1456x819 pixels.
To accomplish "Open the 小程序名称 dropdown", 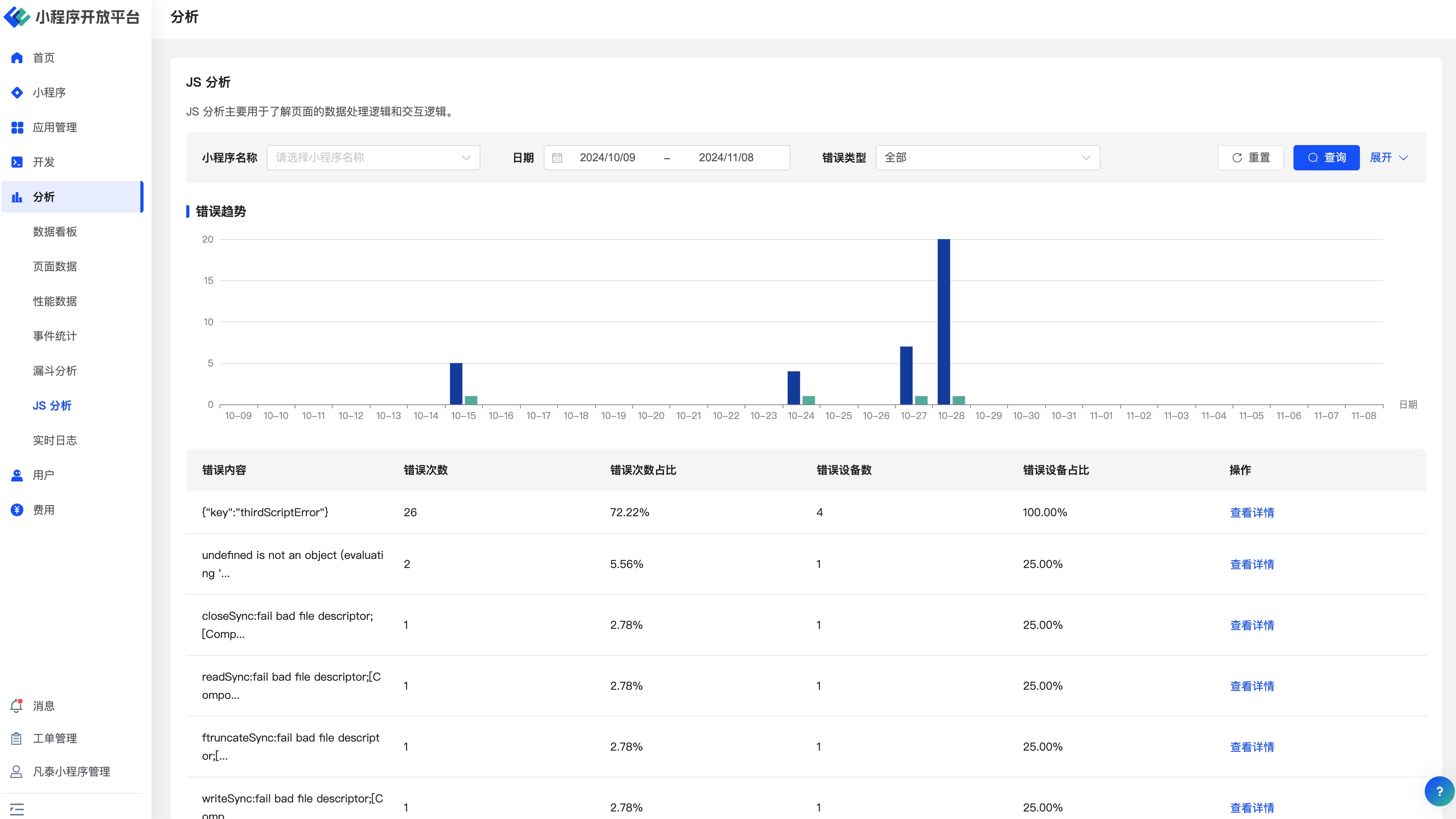I will [373, 158].
